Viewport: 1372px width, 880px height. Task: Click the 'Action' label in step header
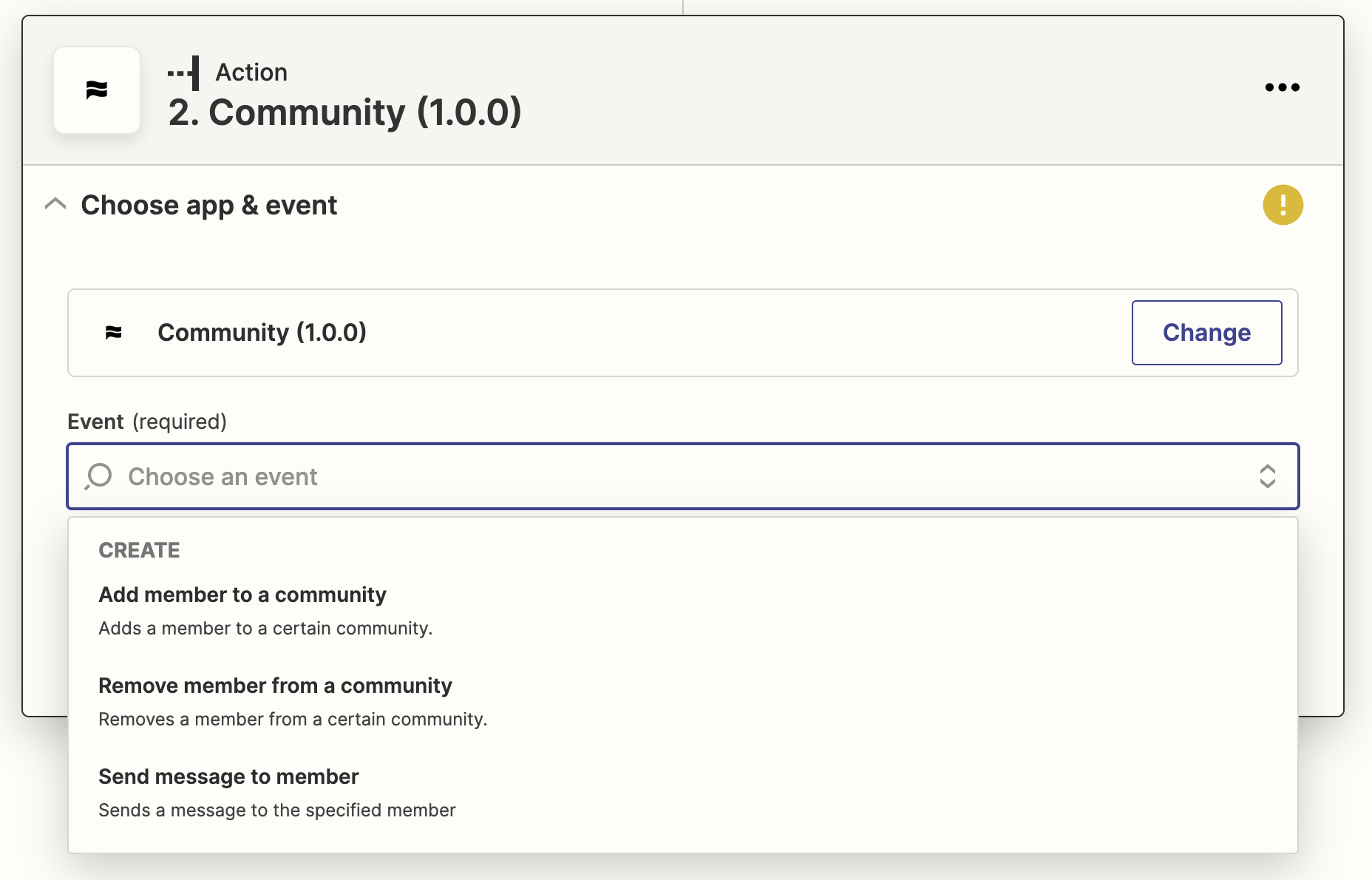[251, 72]
